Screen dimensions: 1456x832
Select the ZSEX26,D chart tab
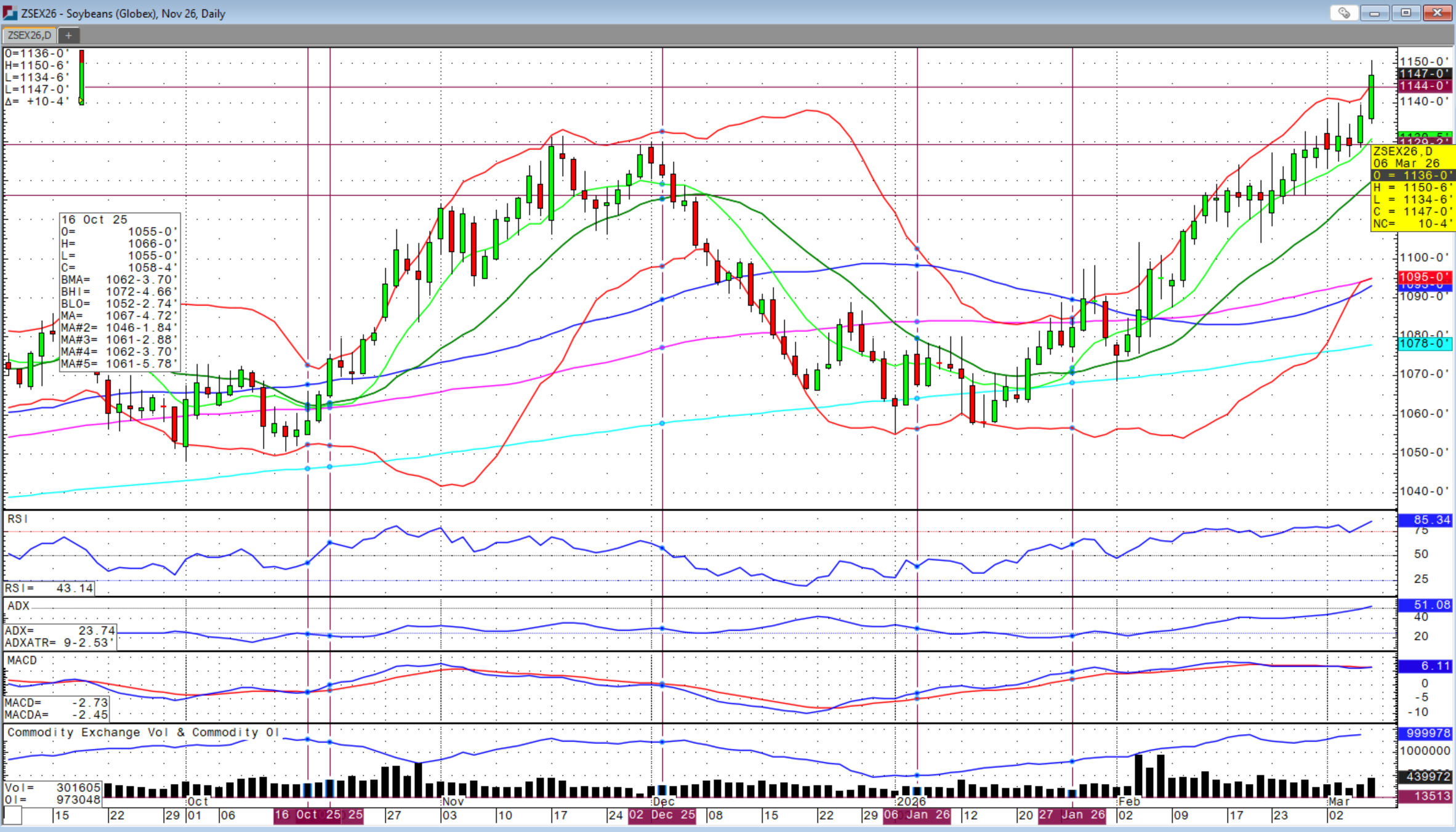click(x=30, y=35)
